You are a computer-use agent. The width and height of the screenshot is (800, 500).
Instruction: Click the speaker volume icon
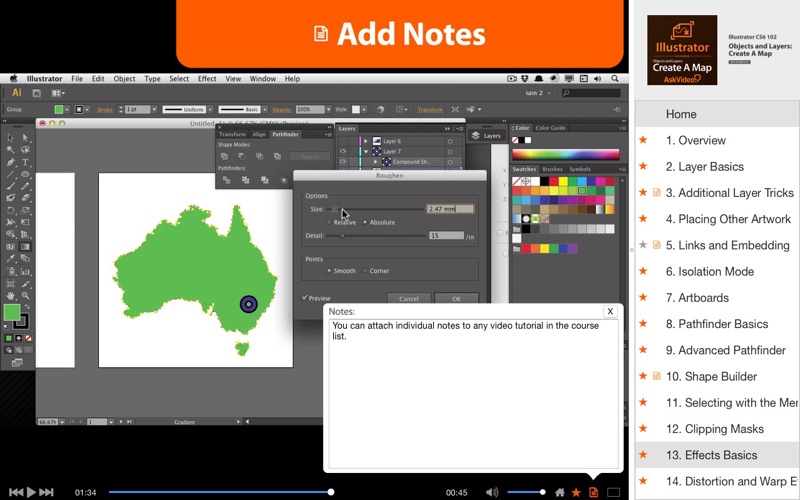coord(492,492)
